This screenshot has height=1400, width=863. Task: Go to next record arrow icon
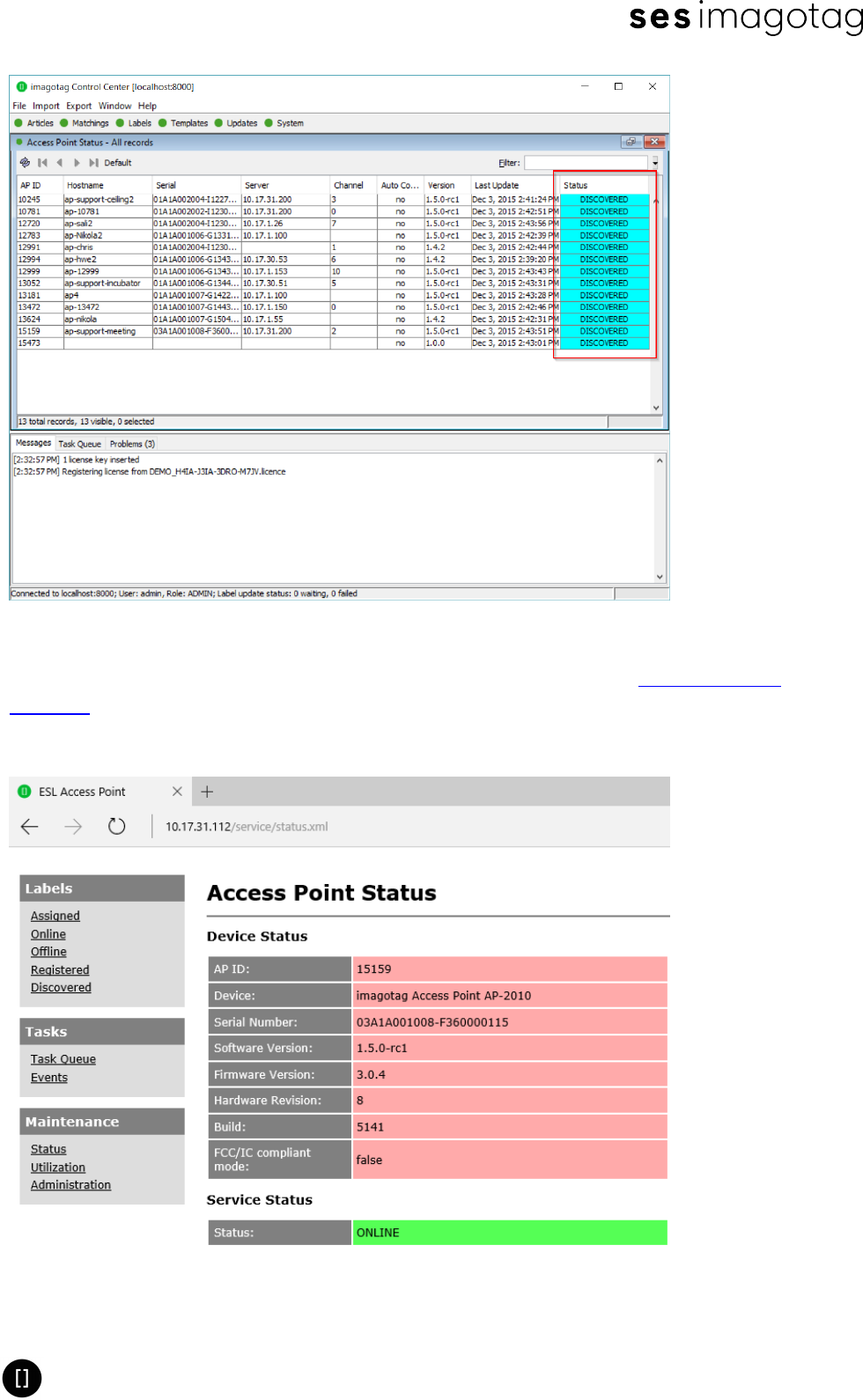click(77, 163)
